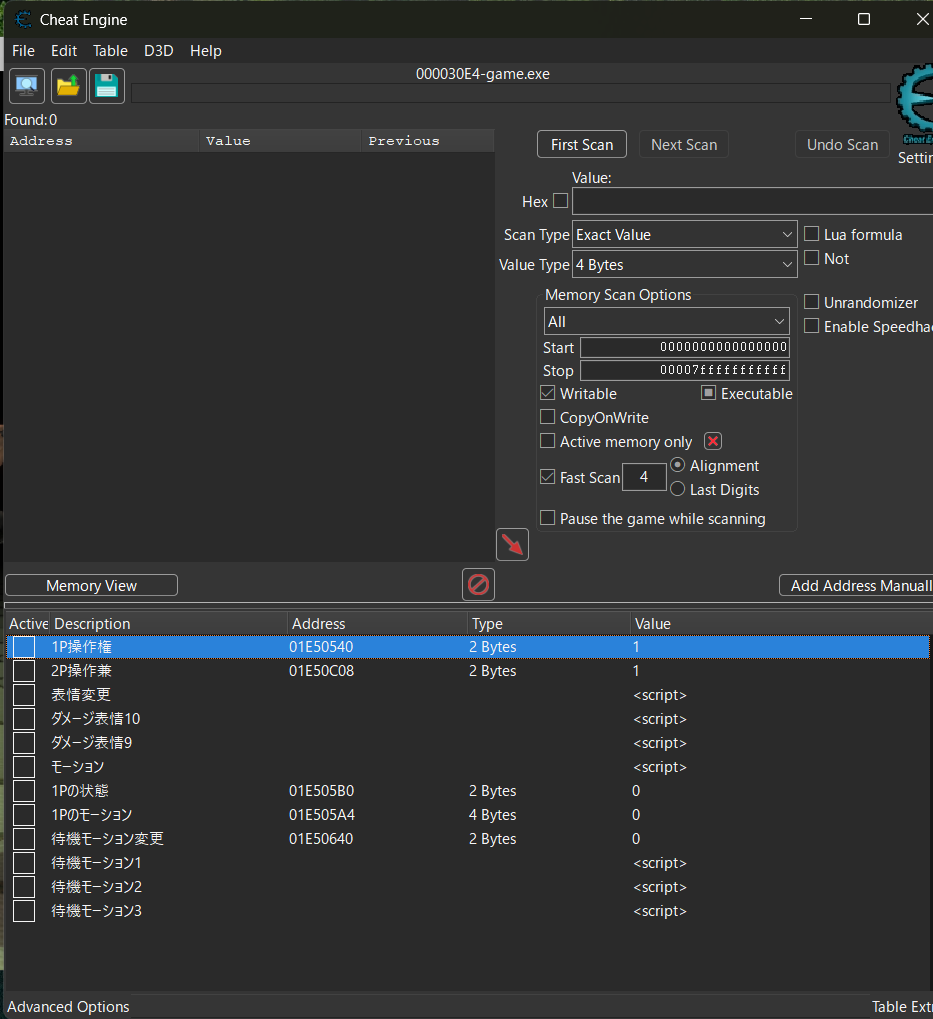Activate the 1P操作権 entry checkbox
Image resolution: width=933 pixels, height=1019 pixels.
pyautogui.click(x=24, y=647)
